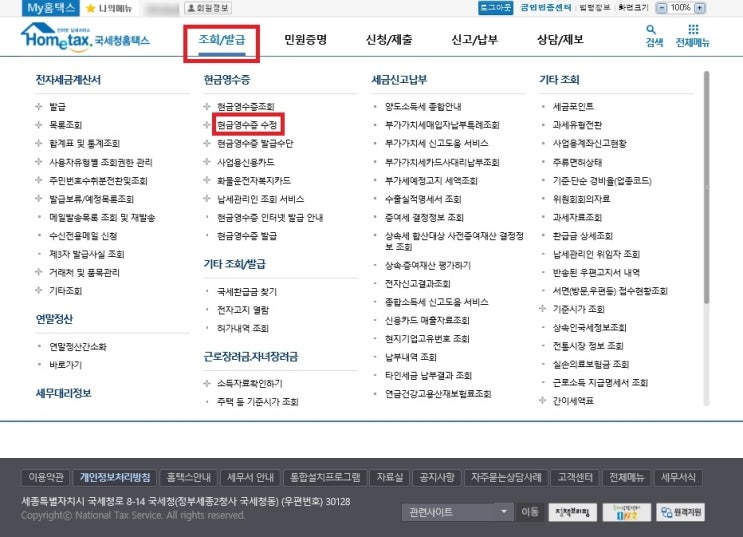This screenshot has height=537, width=743.
Task: Expand the plus next to 사업용신용카드
Action: point(207,162)
